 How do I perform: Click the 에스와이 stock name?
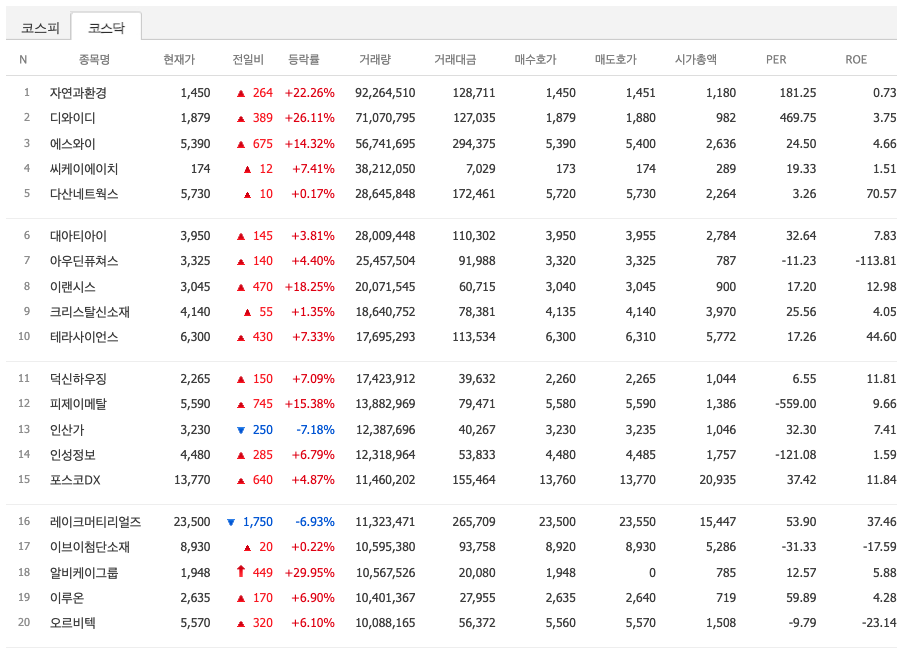coord(72,144)
